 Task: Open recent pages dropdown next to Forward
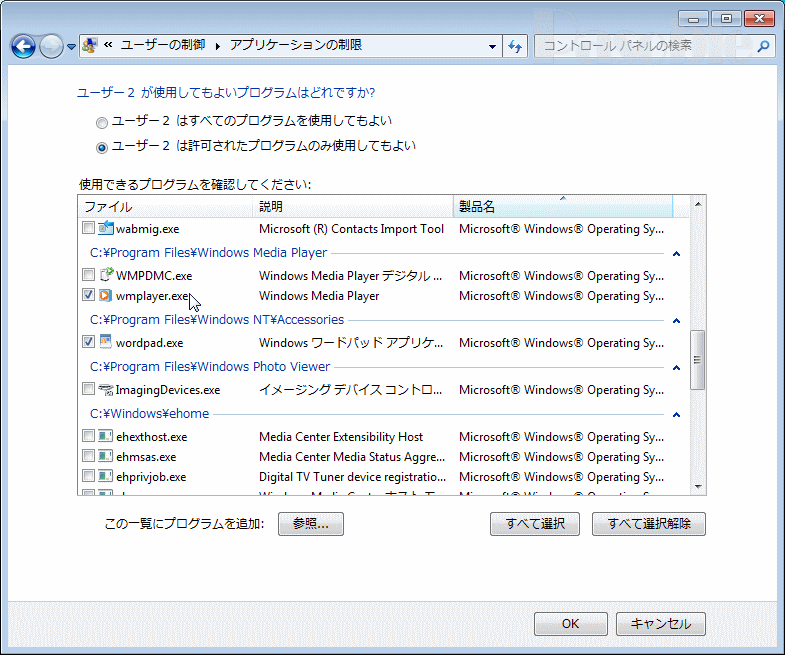[x=71, y=47]
